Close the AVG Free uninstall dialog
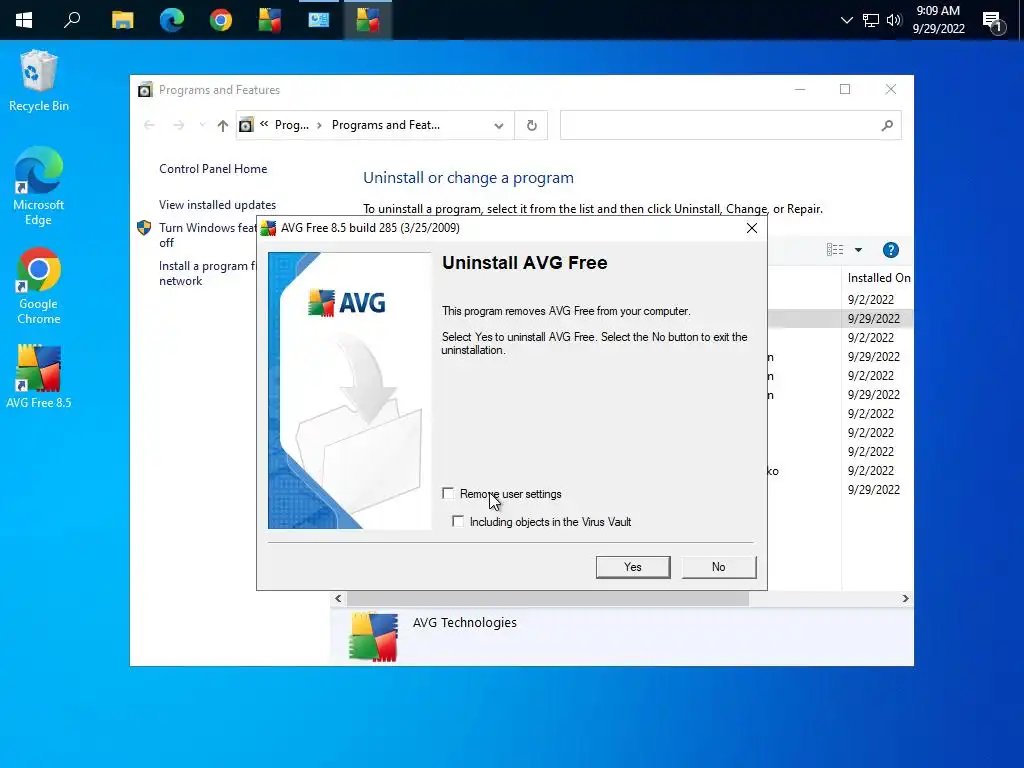Image resolution: width=1024 pixels, height=768 pixels. 752,228
